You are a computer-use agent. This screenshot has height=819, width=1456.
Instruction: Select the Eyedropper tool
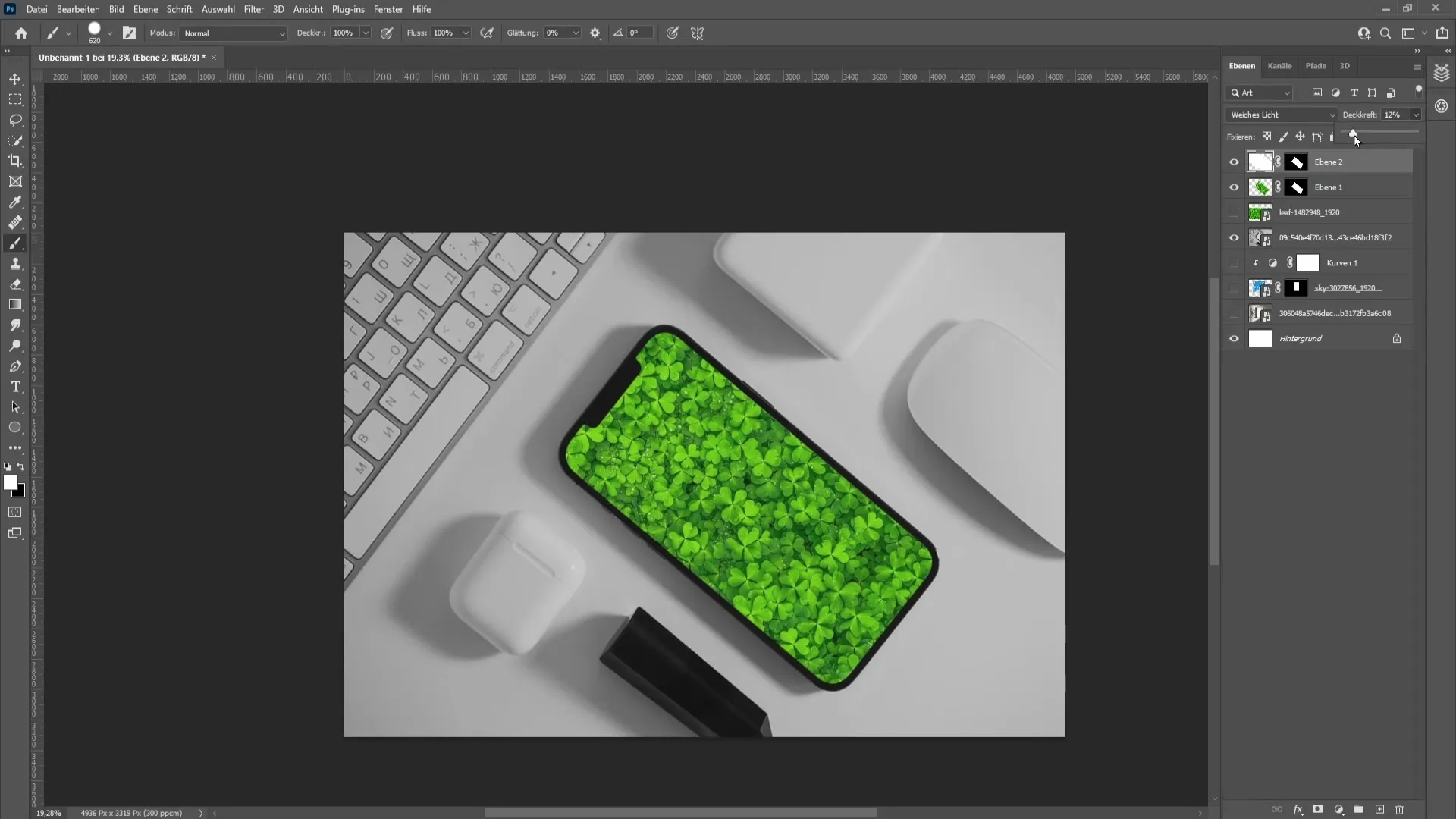tap(15, 201)
